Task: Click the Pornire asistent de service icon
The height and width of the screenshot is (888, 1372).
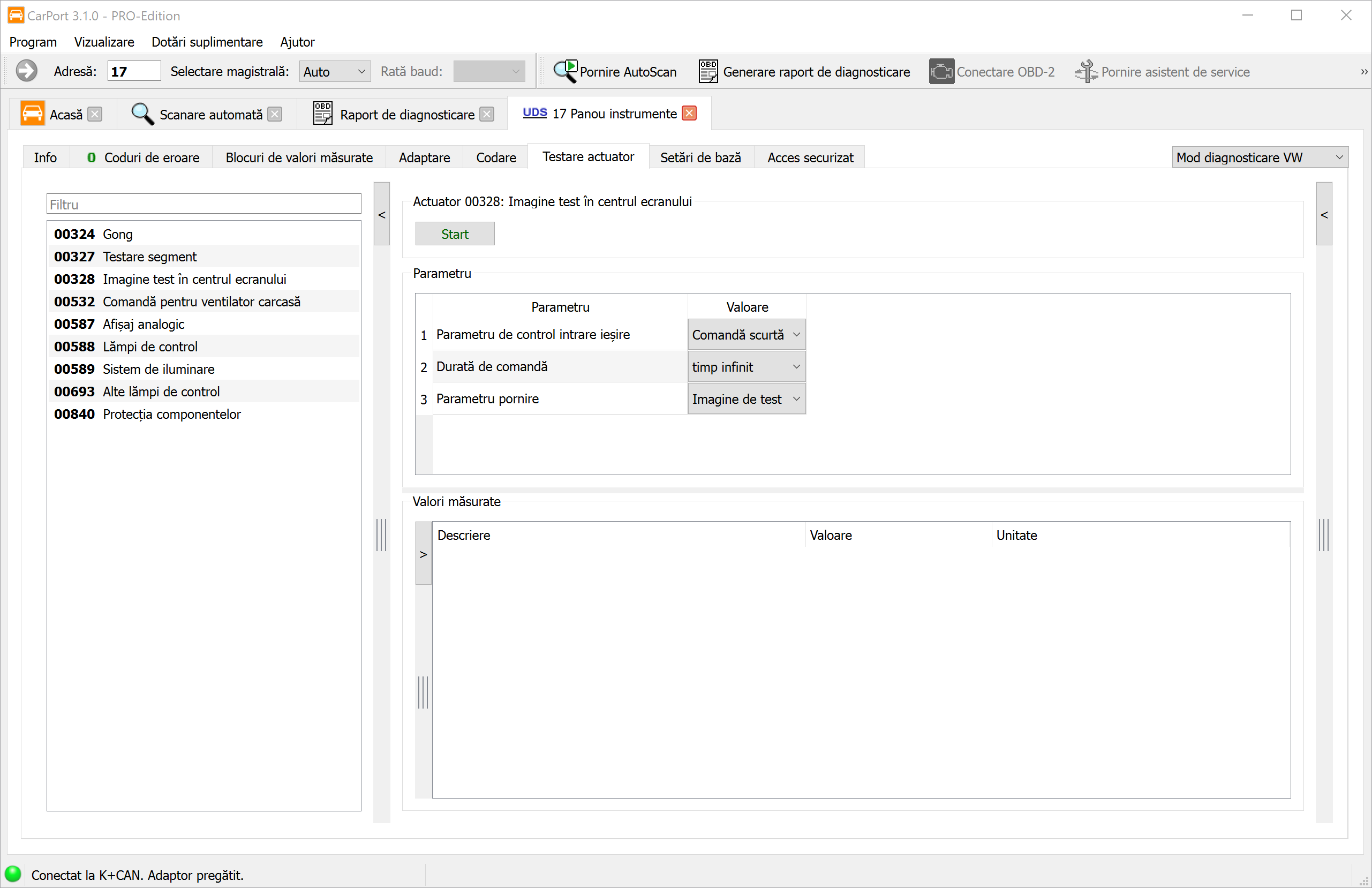Action: coord(1086,72)
